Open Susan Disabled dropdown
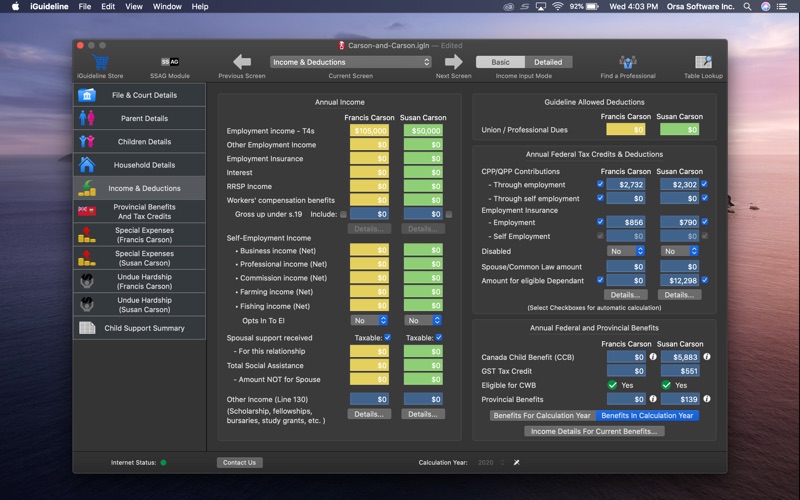 click(x=680, y=251)
